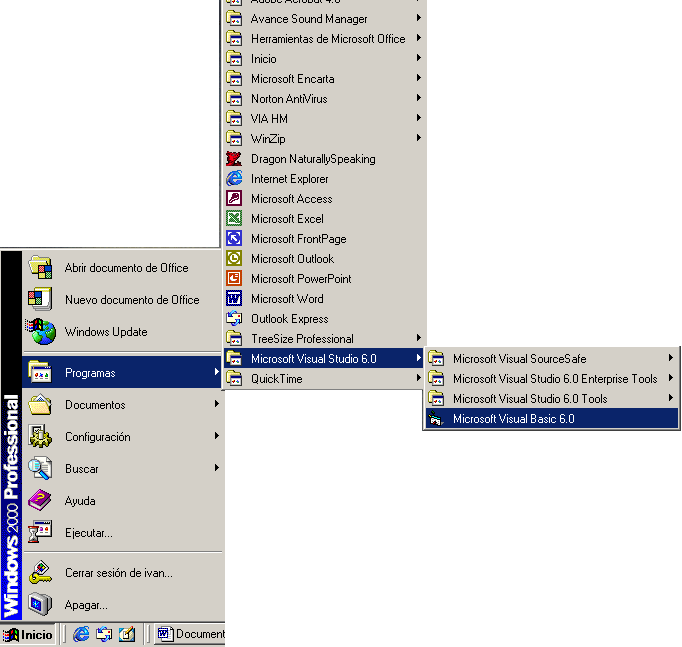Image resolution: width=682 pixels, height=647 pixels.
Task: Select Microsoft Visual SourceSafe entry
Action: [552, 359]
